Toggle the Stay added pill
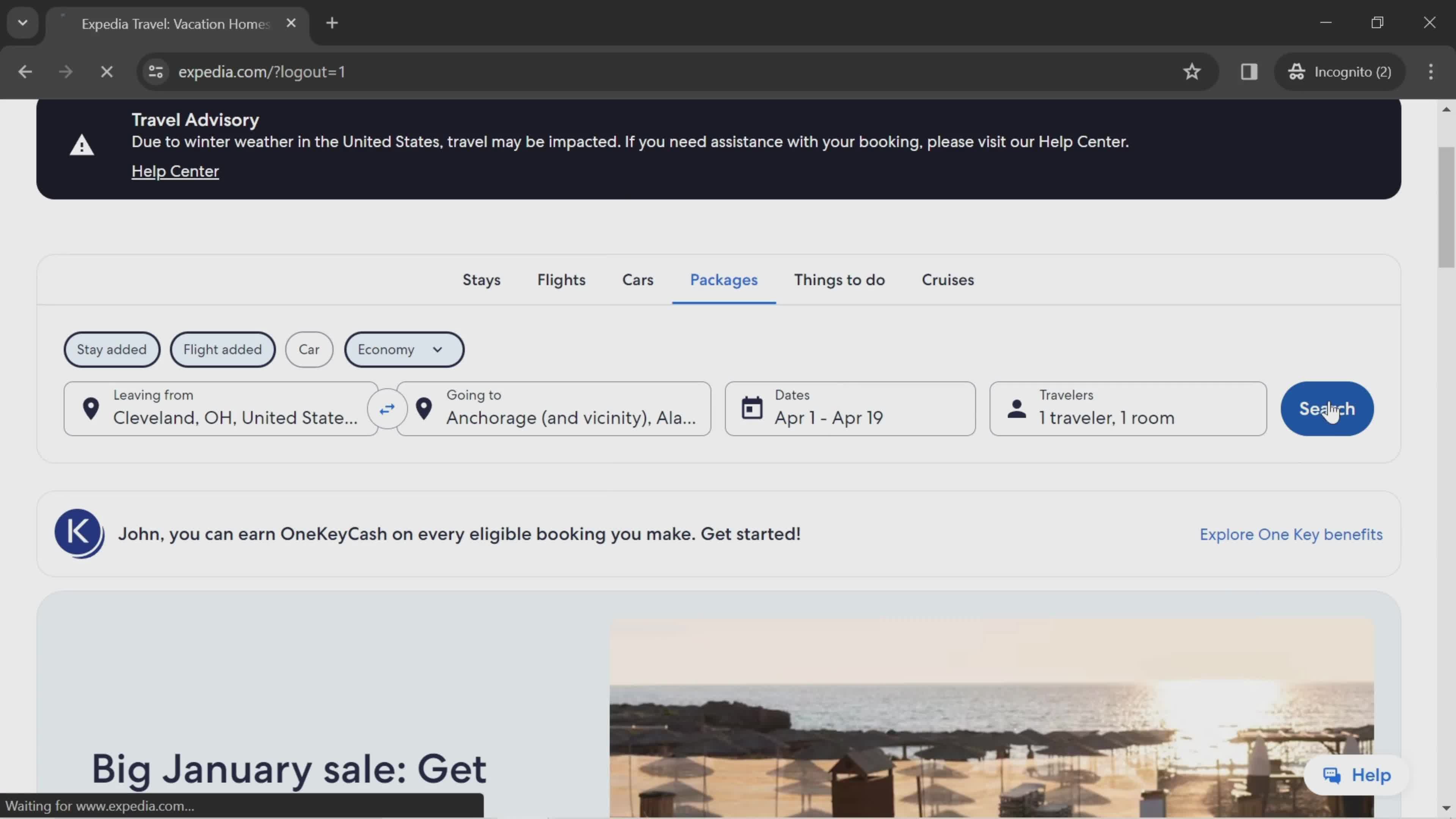This screenshot has width=1456, height=819. [x=112, y=349]
